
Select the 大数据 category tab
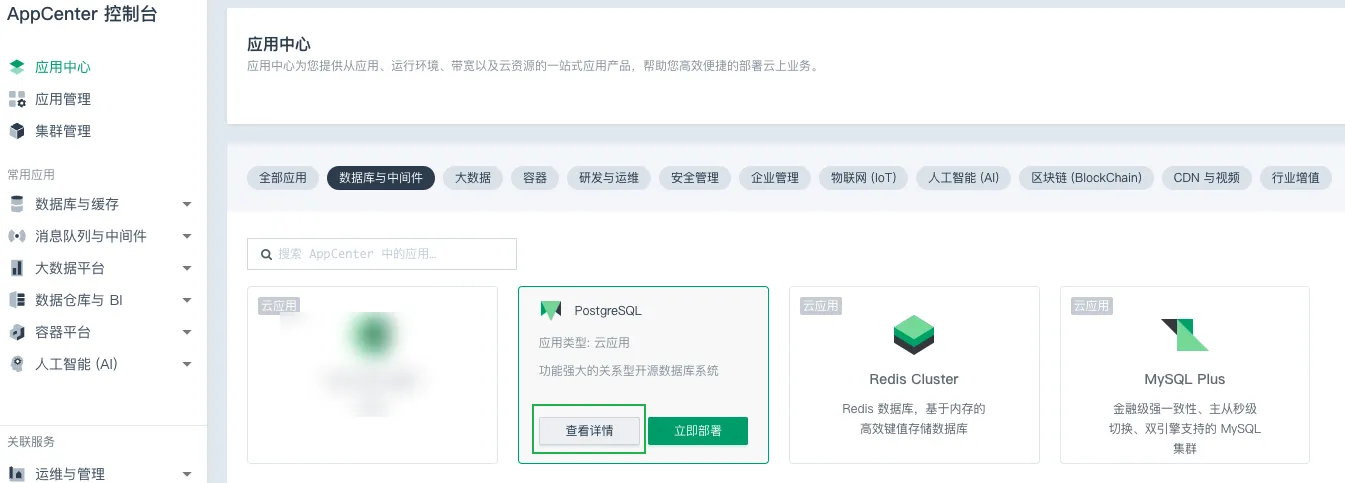tap(473, 178)
